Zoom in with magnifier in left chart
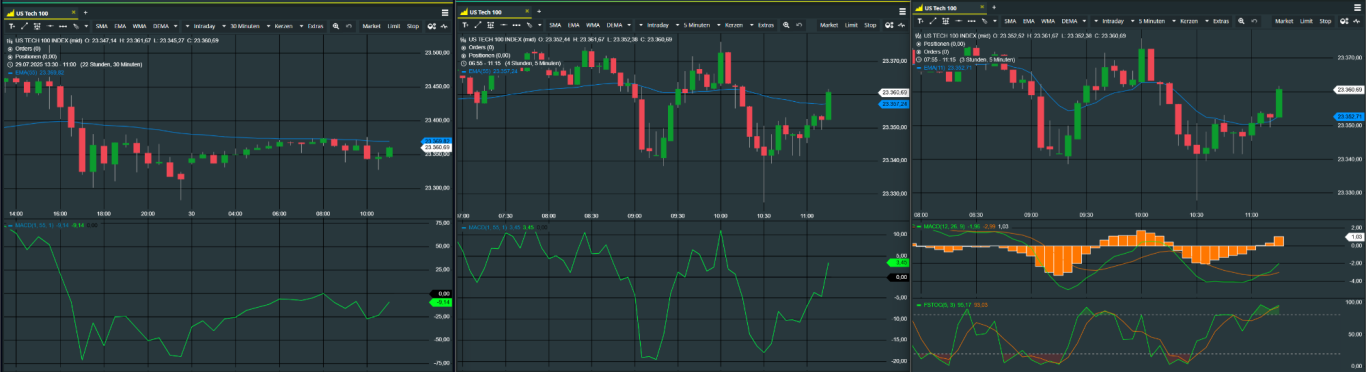The height and width of the screenshot is (372, 1366). click(335, 26)
